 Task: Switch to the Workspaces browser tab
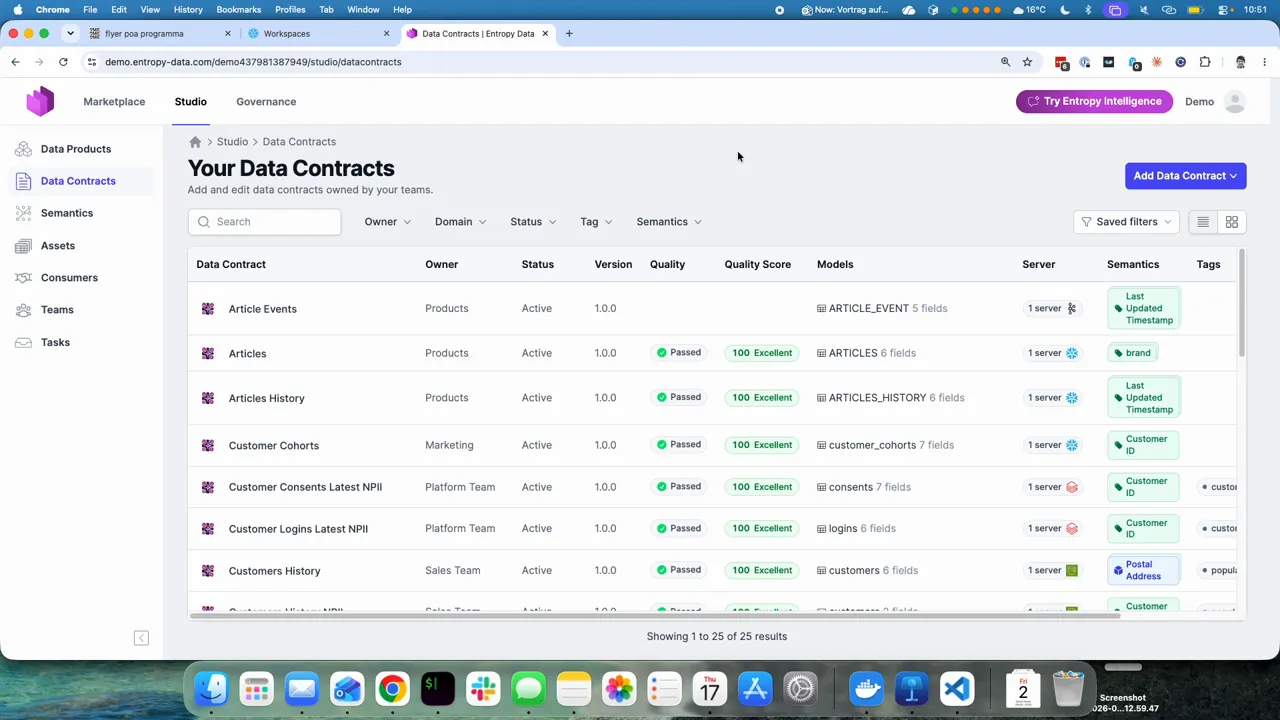(320, 33)
